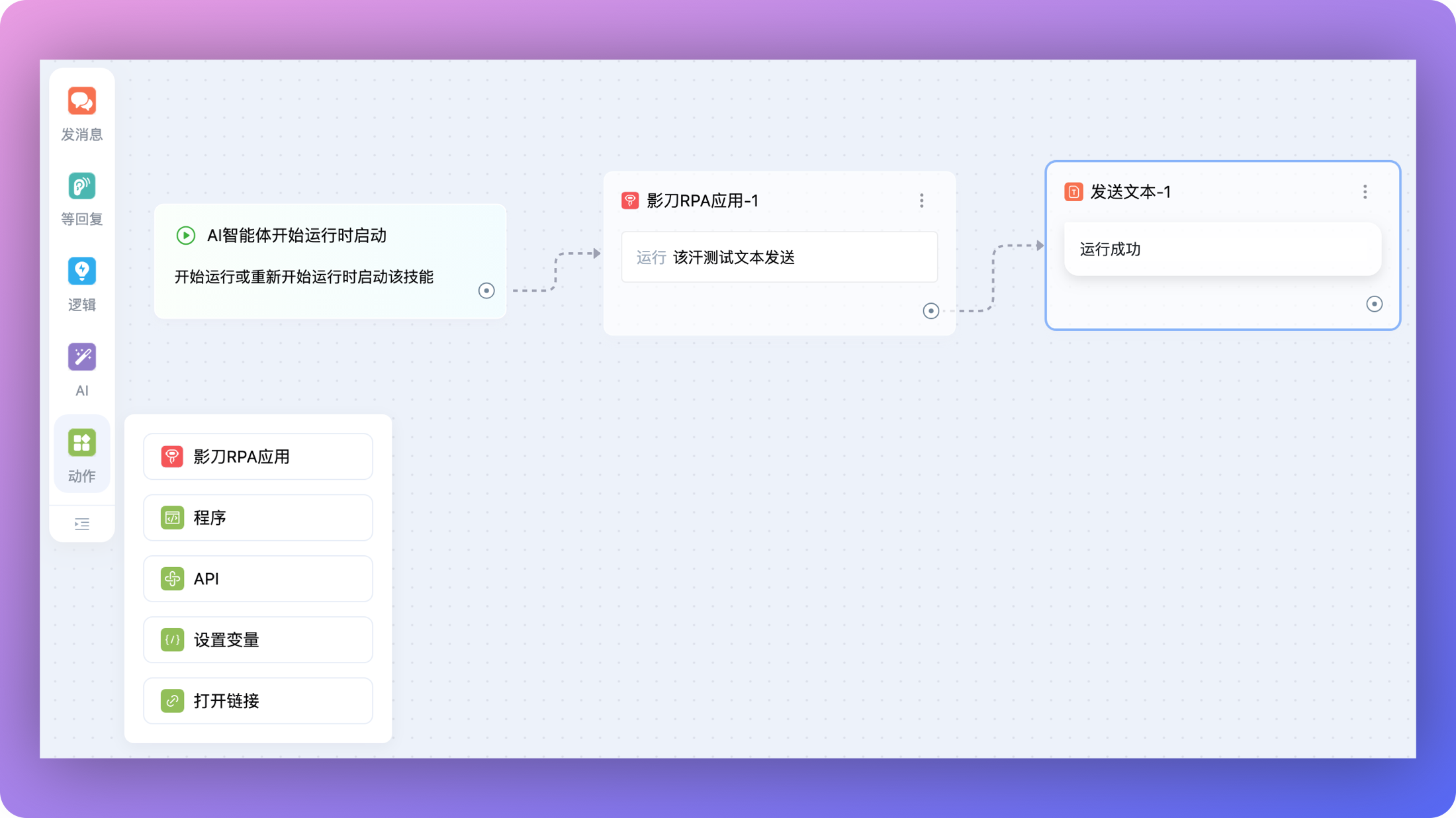Click the green 程序 code icon
The width and height of the screenshot is (1456, 818).
tap(172, 518)
